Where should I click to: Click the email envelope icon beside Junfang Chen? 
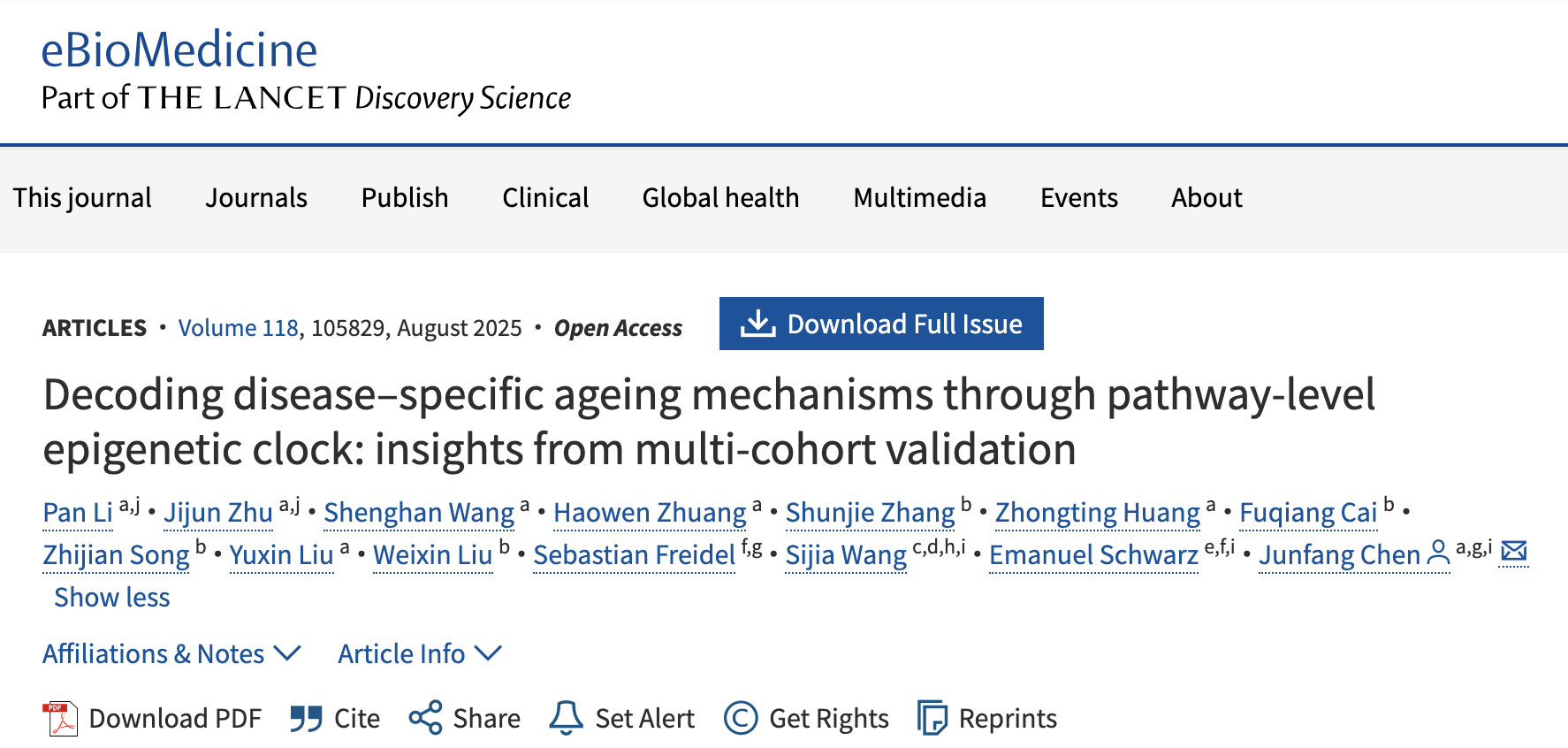tap(1514, 552)
